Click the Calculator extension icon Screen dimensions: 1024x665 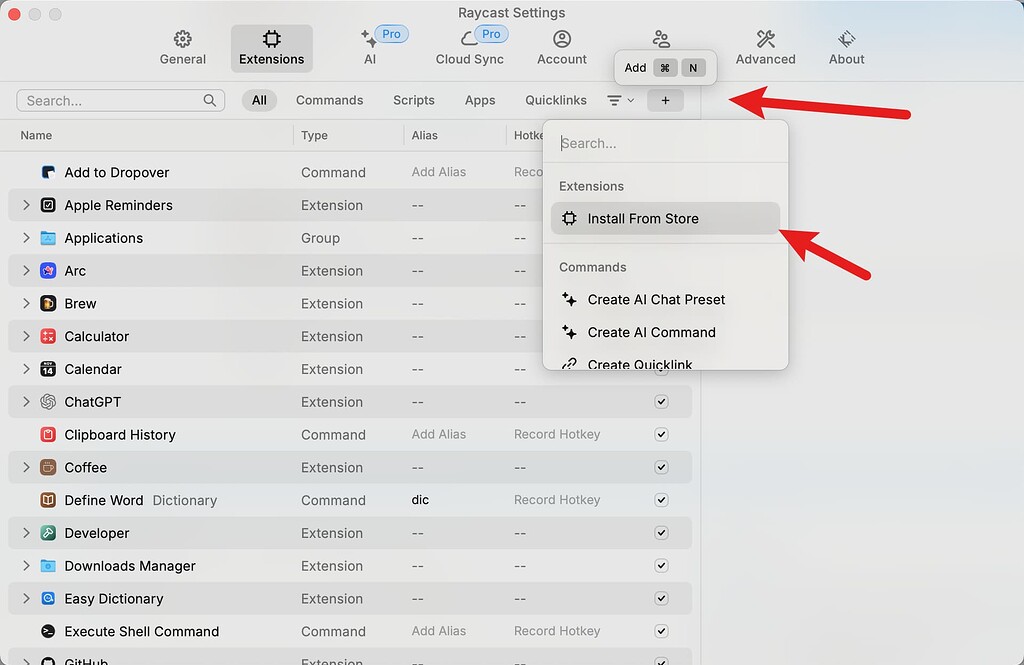coord(48,336)
